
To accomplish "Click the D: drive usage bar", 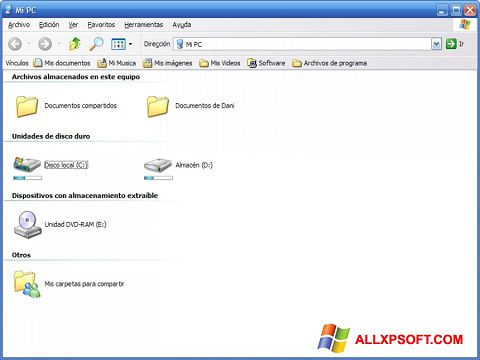I will (158, 178).
